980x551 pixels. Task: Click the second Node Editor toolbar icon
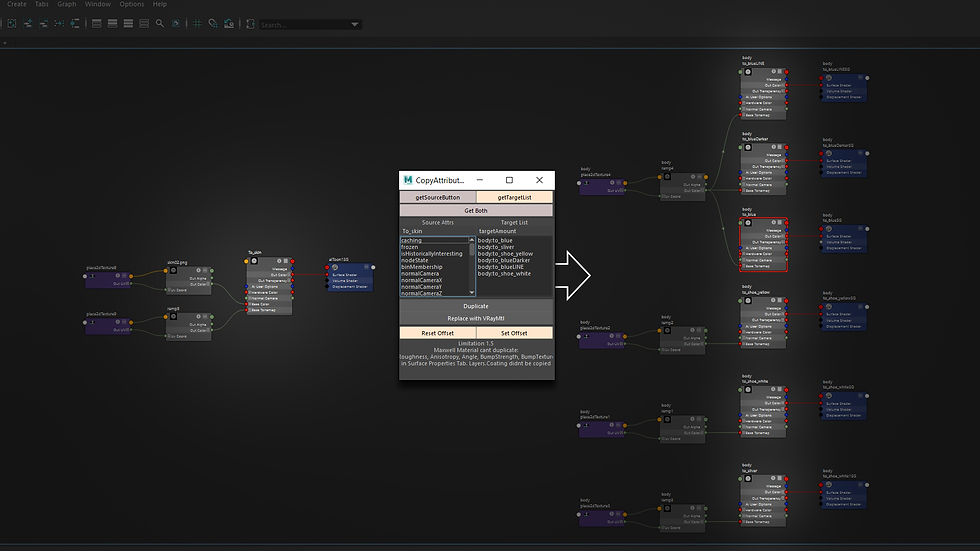click(x=28, y=24)
